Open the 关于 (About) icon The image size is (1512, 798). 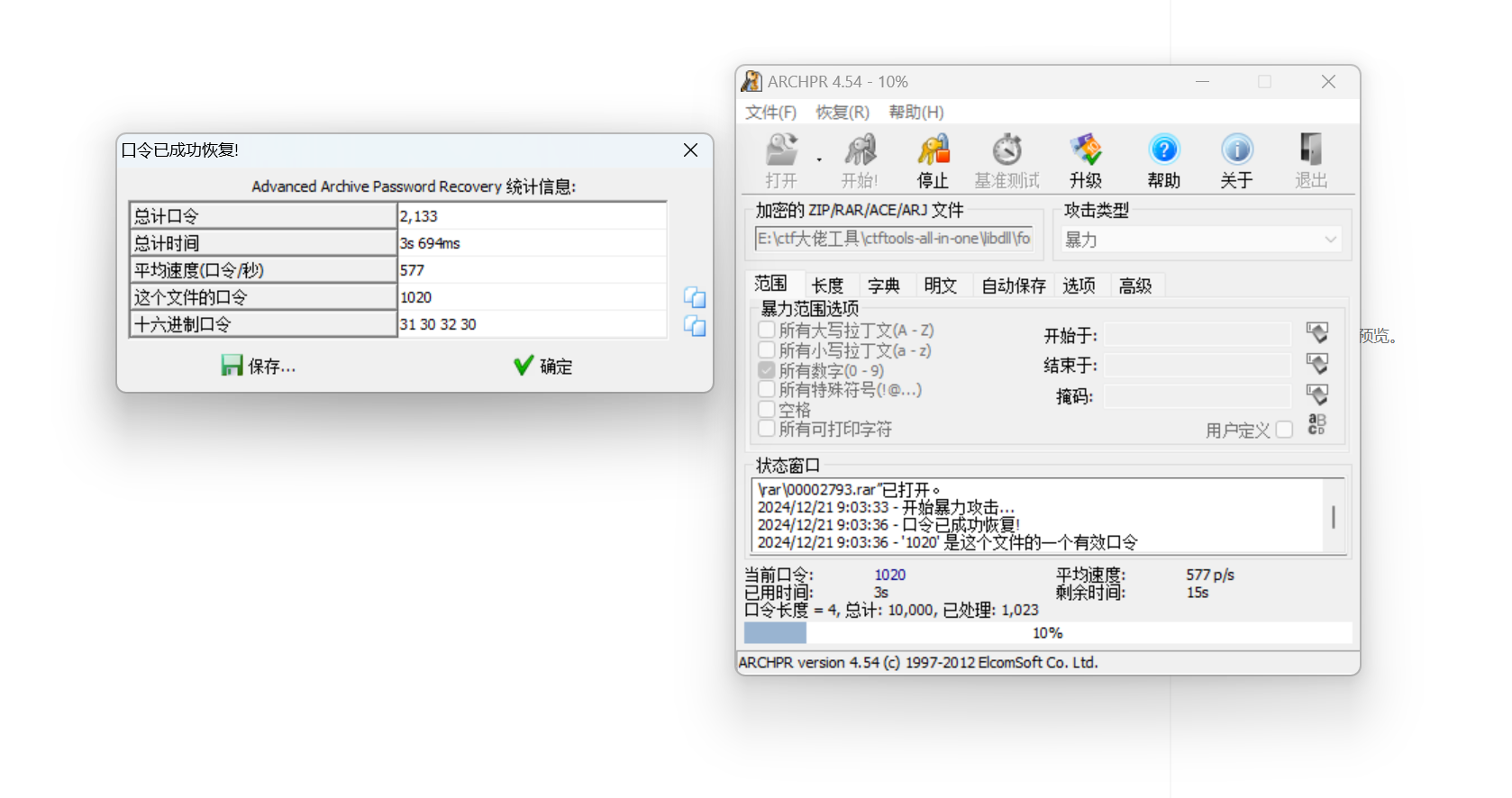point(1236,160)
